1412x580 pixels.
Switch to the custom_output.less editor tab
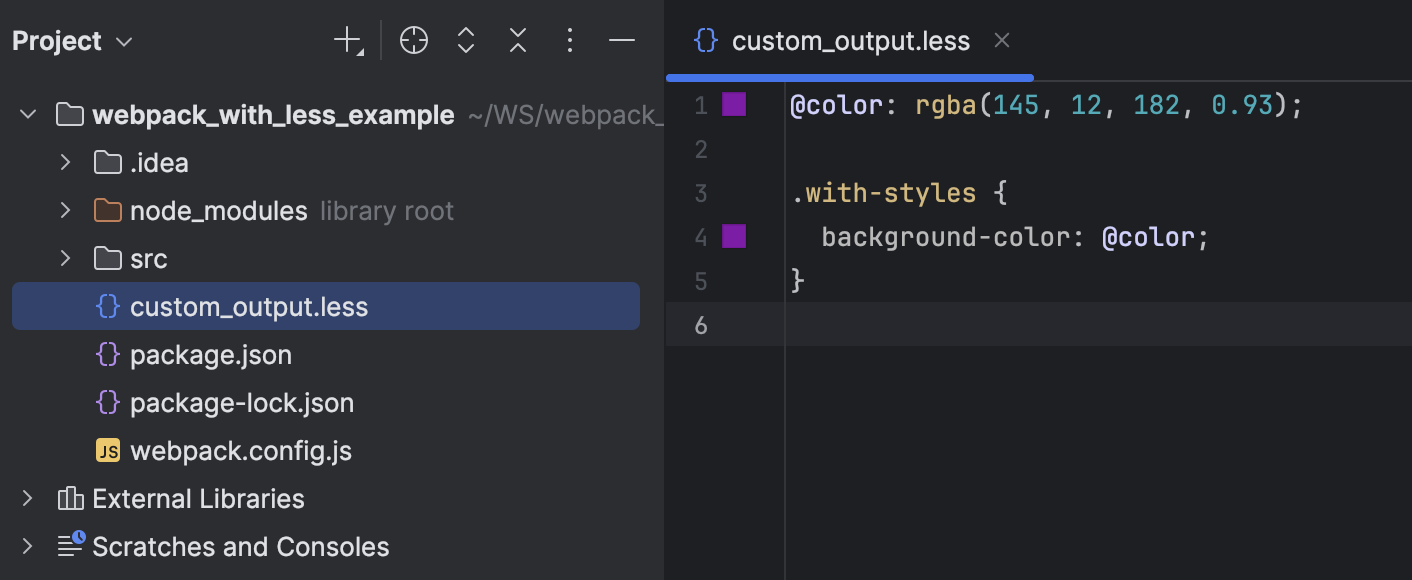pyautogui.click(x=850, y=40)
